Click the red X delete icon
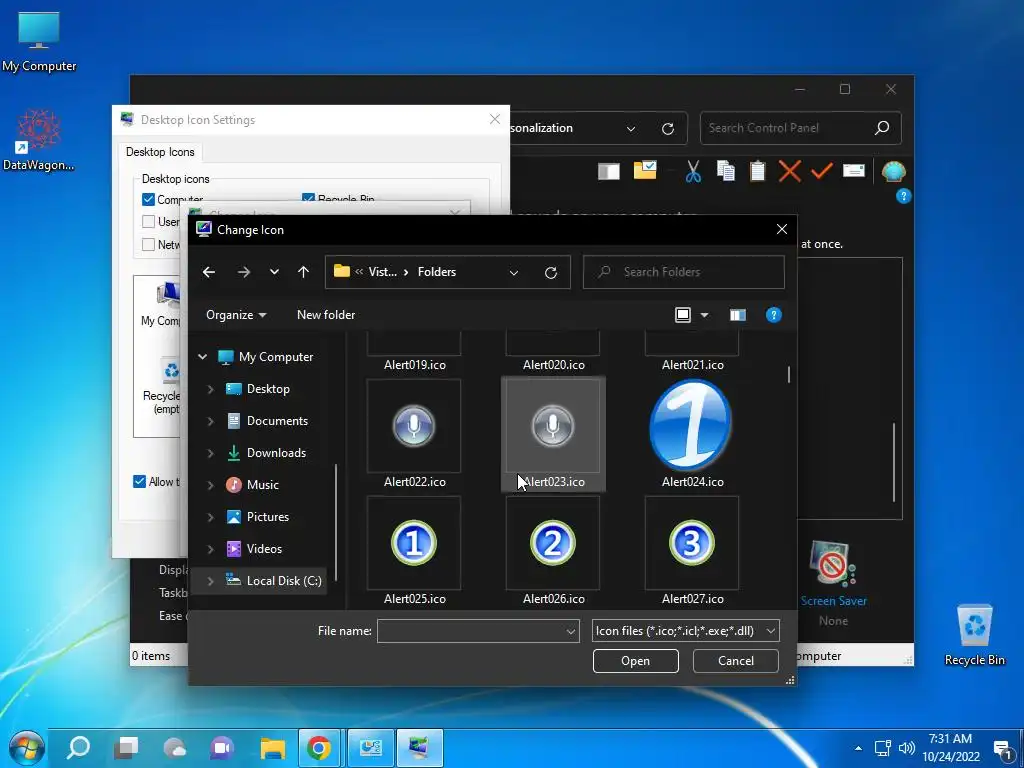 coord(790,171)
